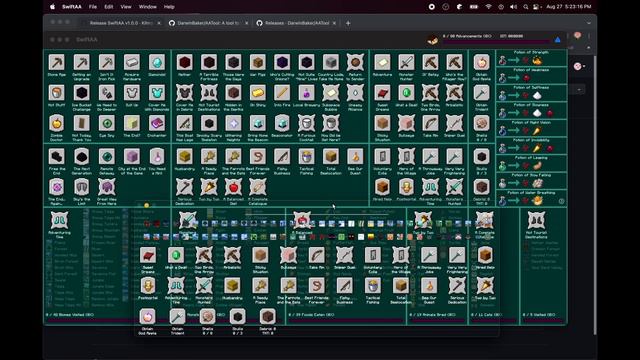Viewport: 640px width, 360px height.
Task: Select the Ice Bucket Challenge obsidian icon
Action: click(82, 93)
